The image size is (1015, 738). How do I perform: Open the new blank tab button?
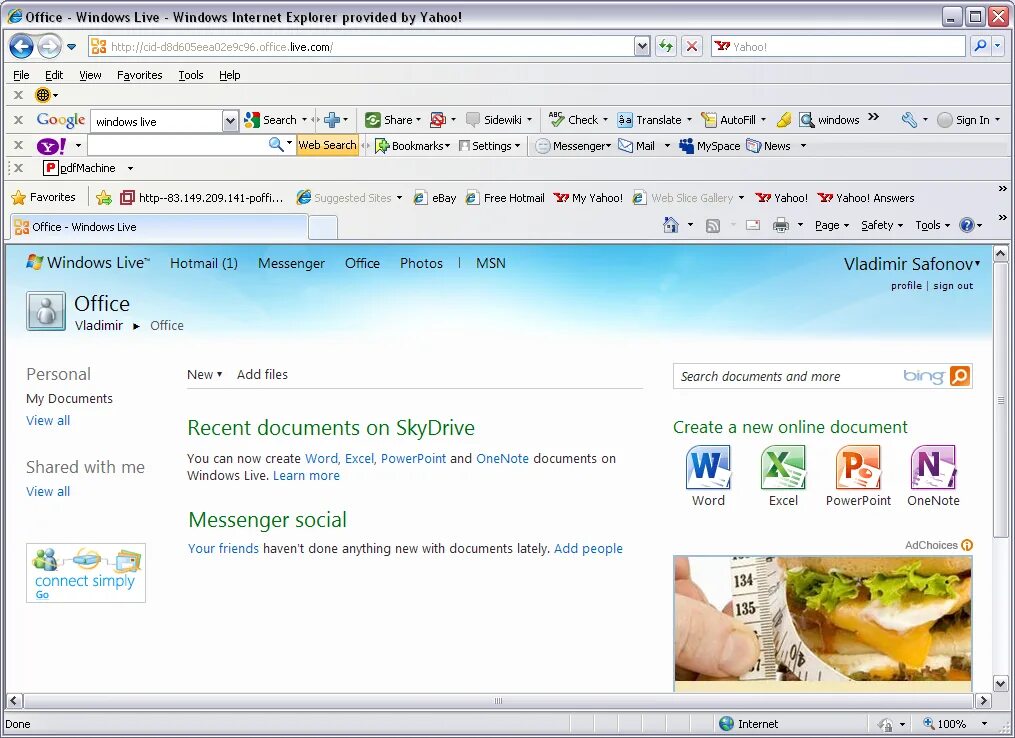point(323,227)
